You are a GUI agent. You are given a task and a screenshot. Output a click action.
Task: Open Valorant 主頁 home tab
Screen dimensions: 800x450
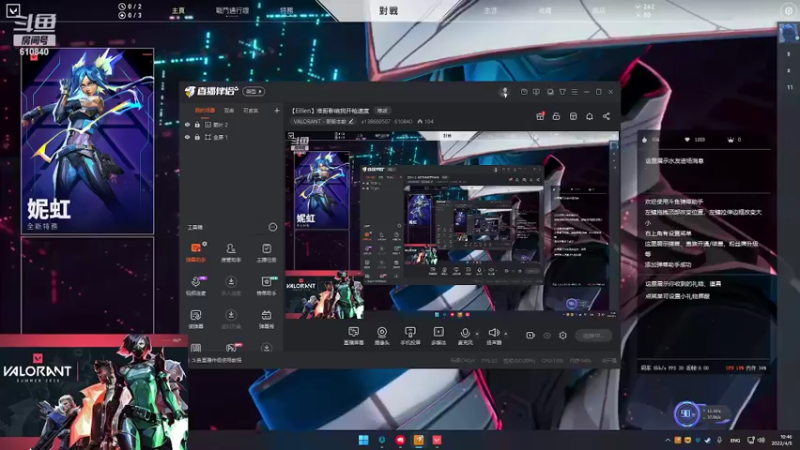[178, 11]
